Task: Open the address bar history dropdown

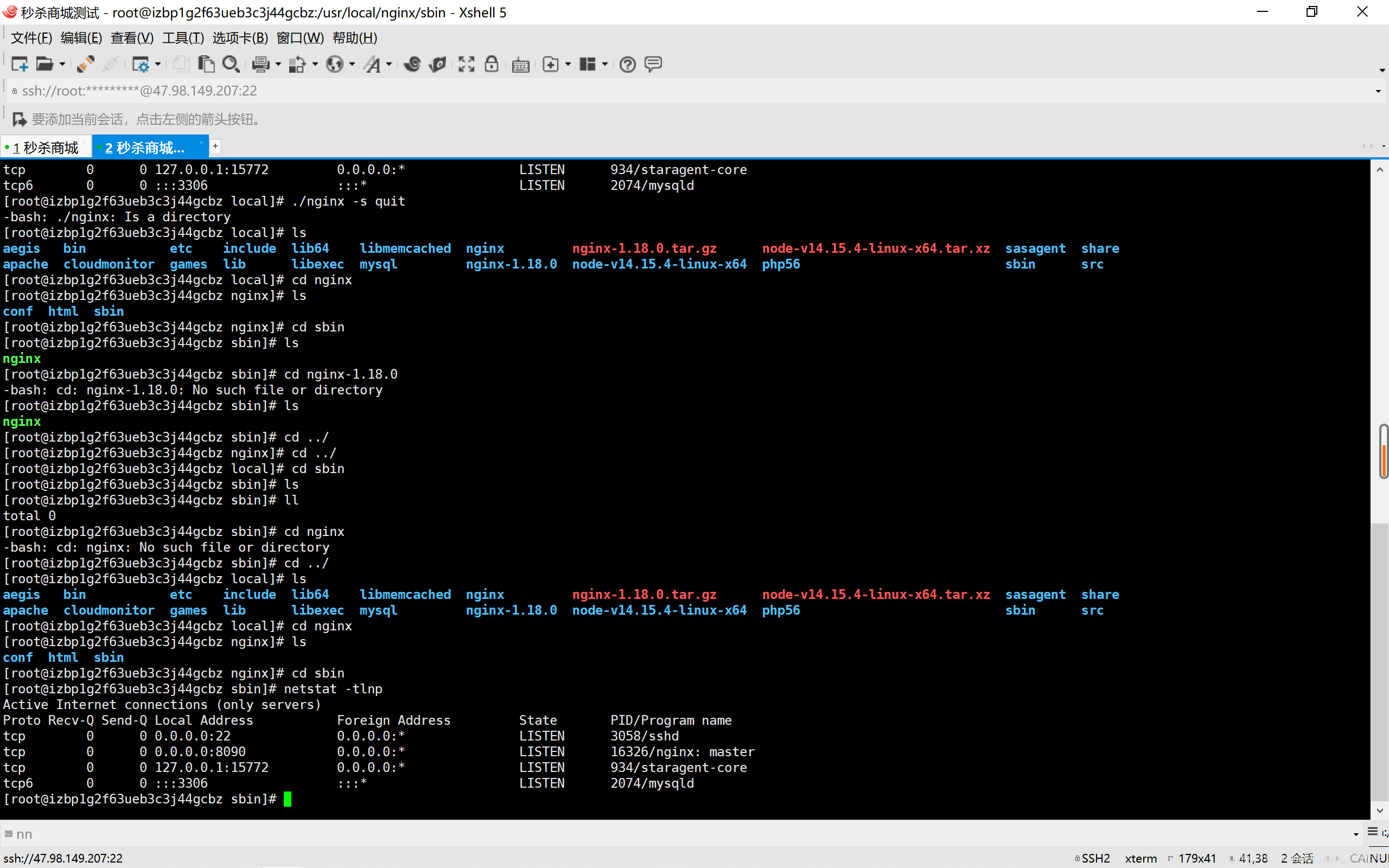Action: 1378,91
